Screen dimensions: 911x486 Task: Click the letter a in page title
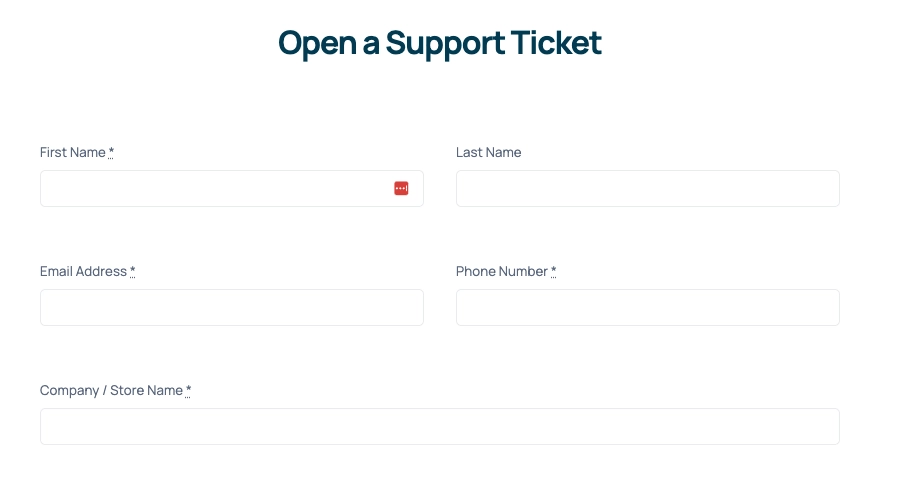pos(371,46)
